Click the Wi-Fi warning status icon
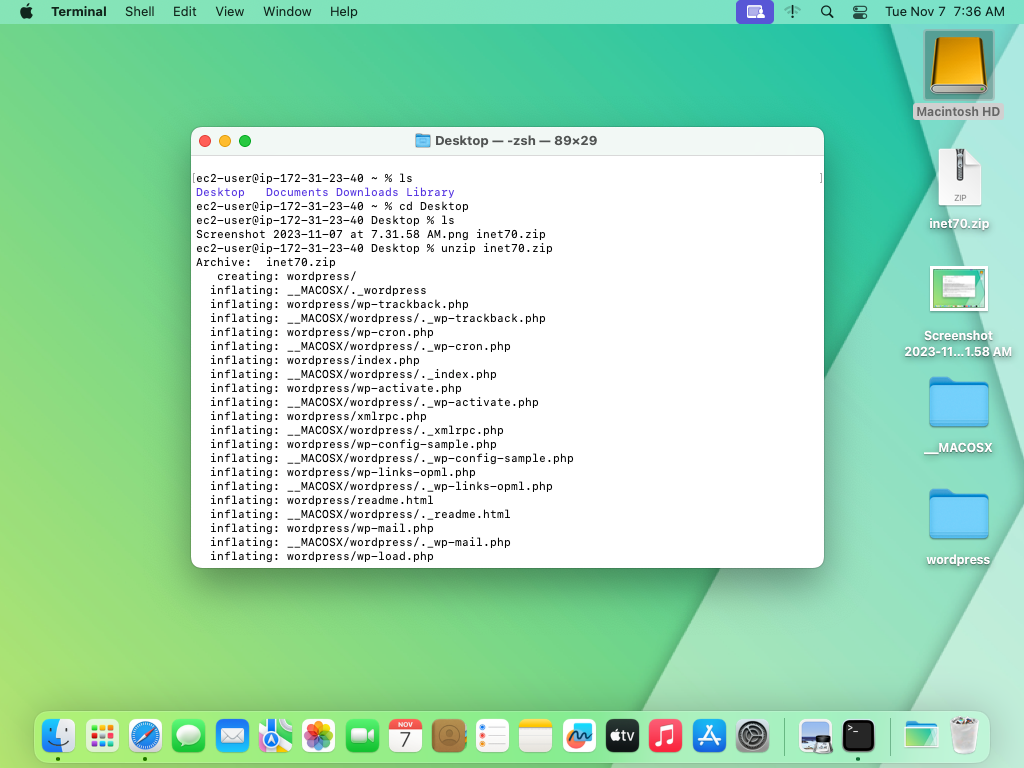 (793, 12)
